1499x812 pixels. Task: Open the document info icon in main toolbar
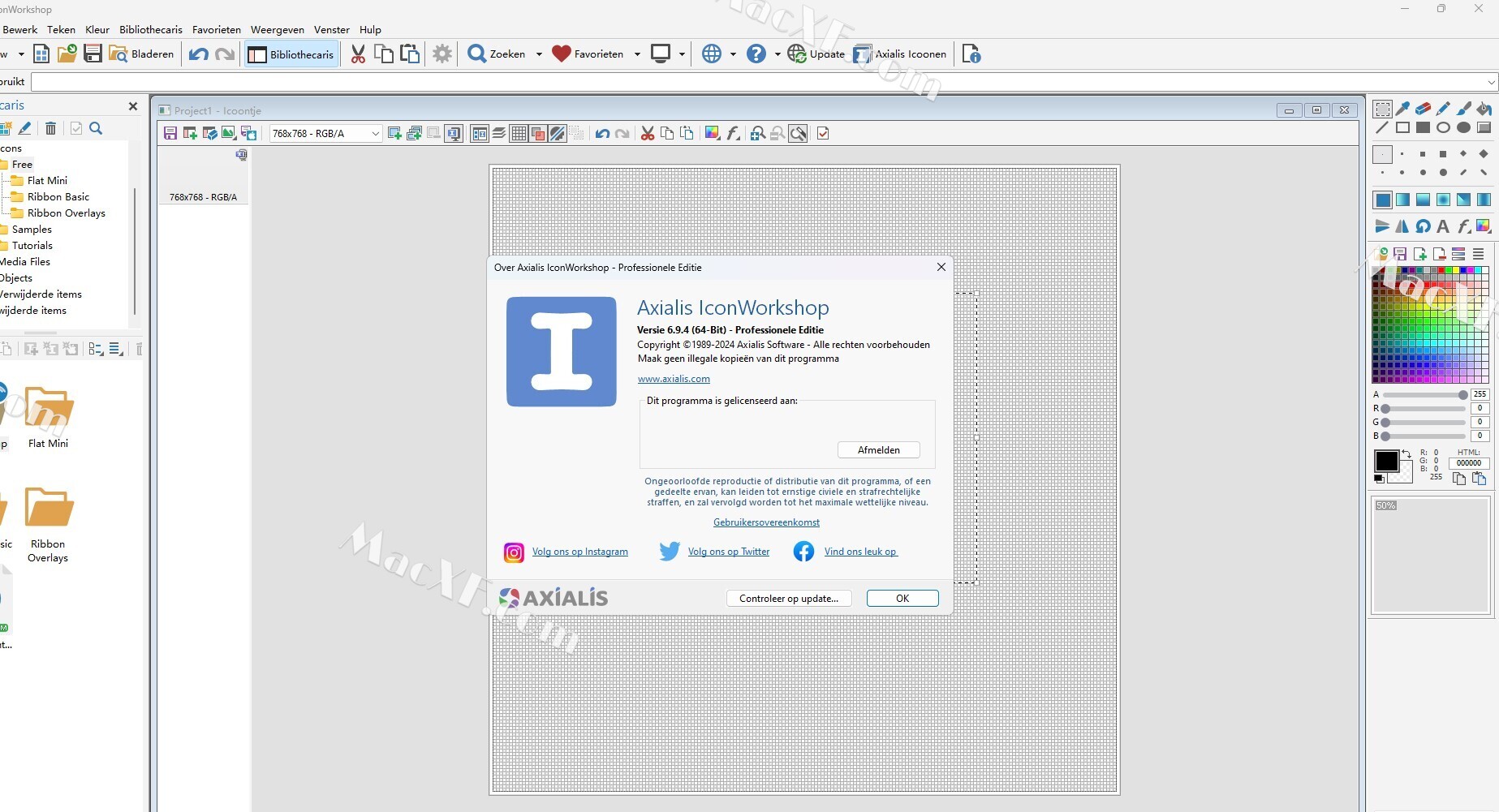tap(971, 54)
